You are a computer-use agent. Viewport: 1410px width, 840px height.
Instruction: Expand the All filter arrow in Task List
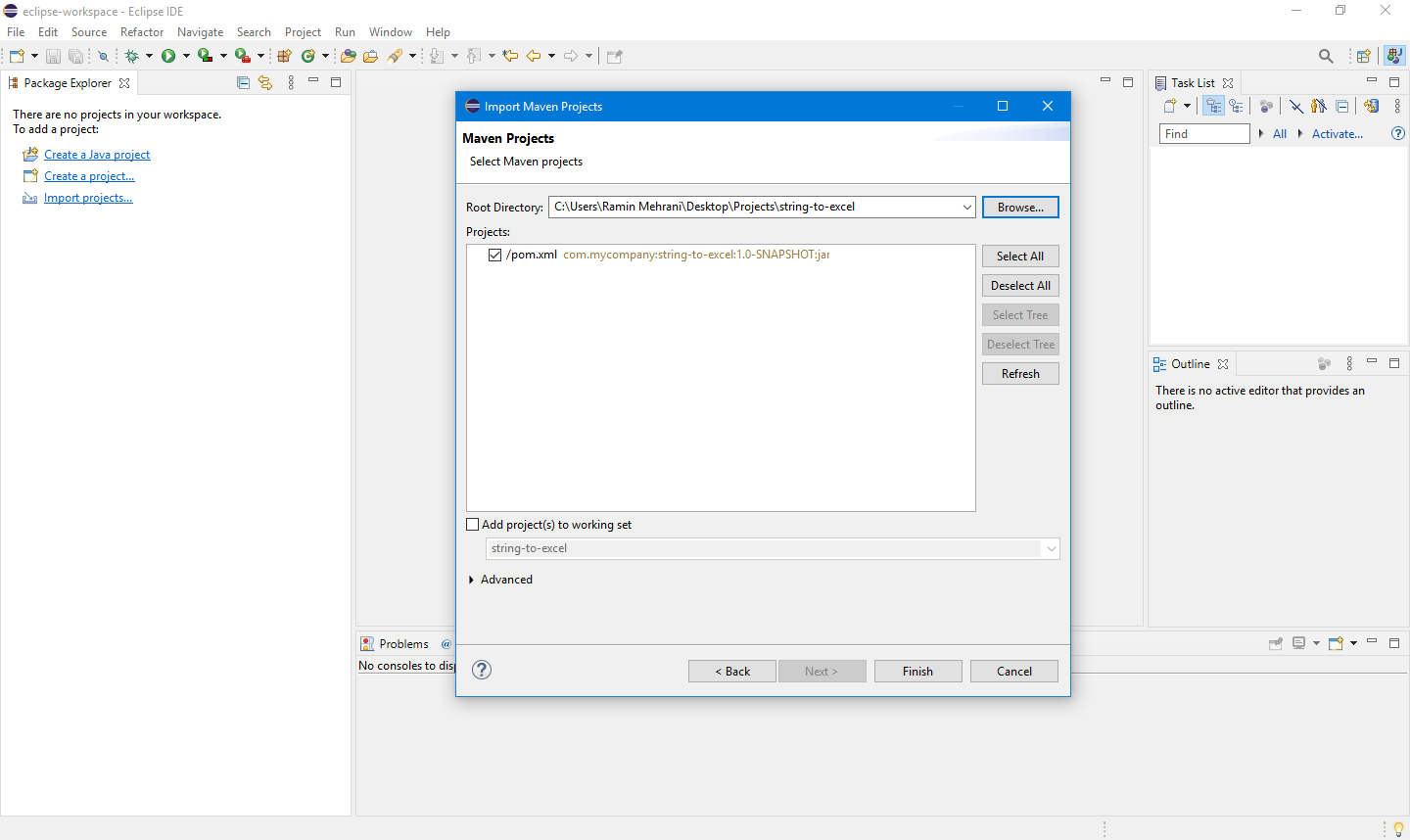[x=1261, y=133]
